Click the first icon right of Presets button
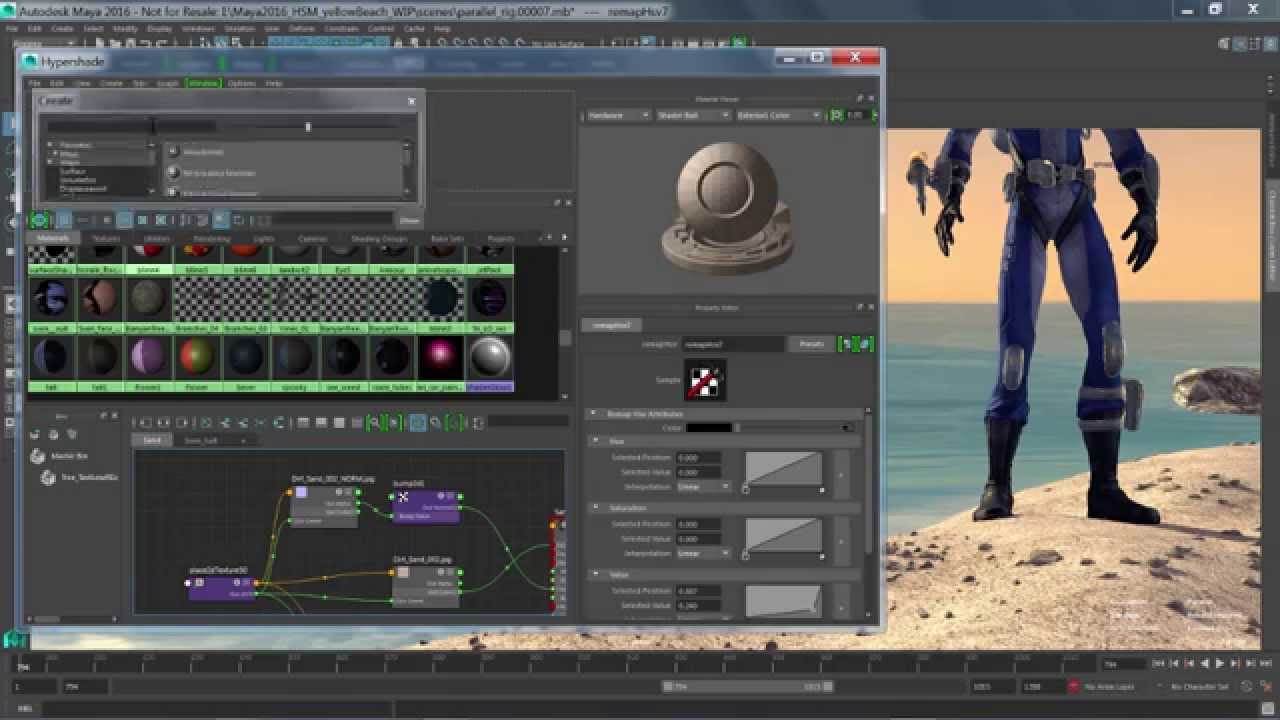 [847, 344]
